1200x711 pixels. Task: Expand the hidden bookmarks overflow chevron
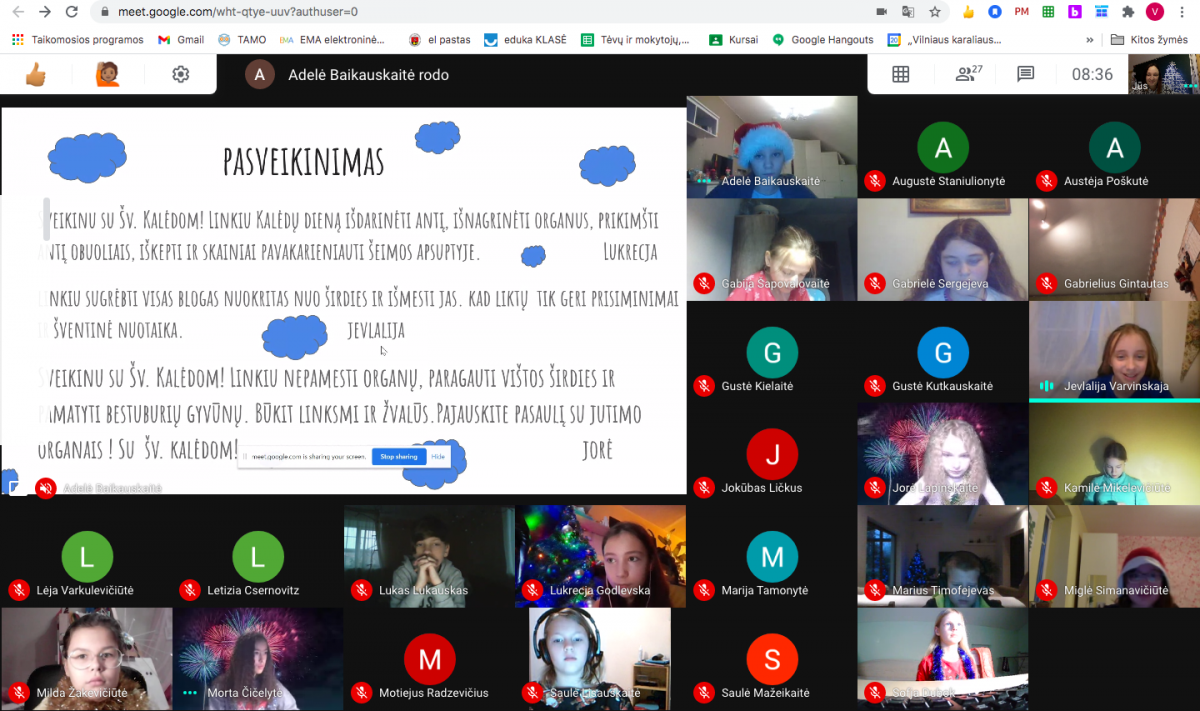pos(1089,40)
